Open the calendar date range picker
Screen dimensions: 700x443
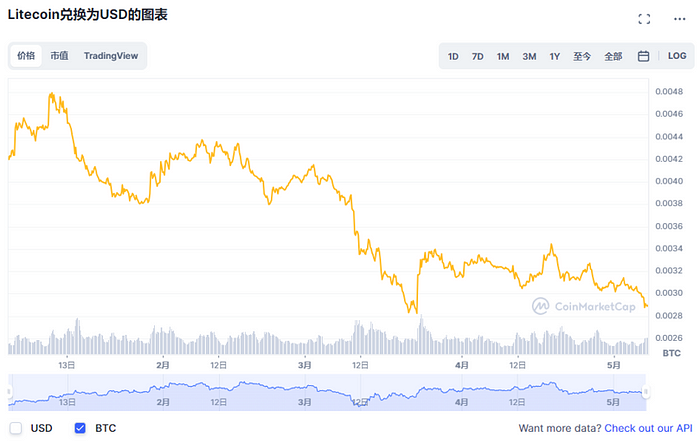click(x=643, y=56)
